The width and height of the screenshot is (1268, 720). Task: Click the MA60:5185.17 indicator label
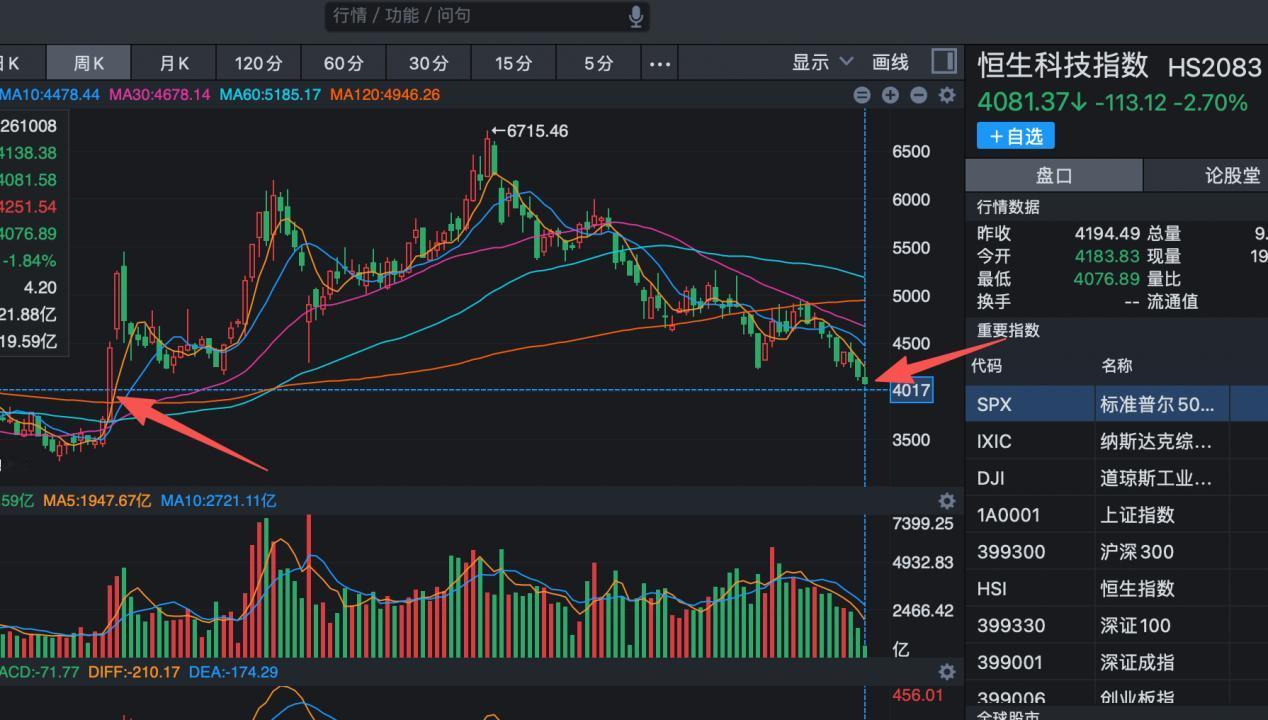[x=270, y=95]
